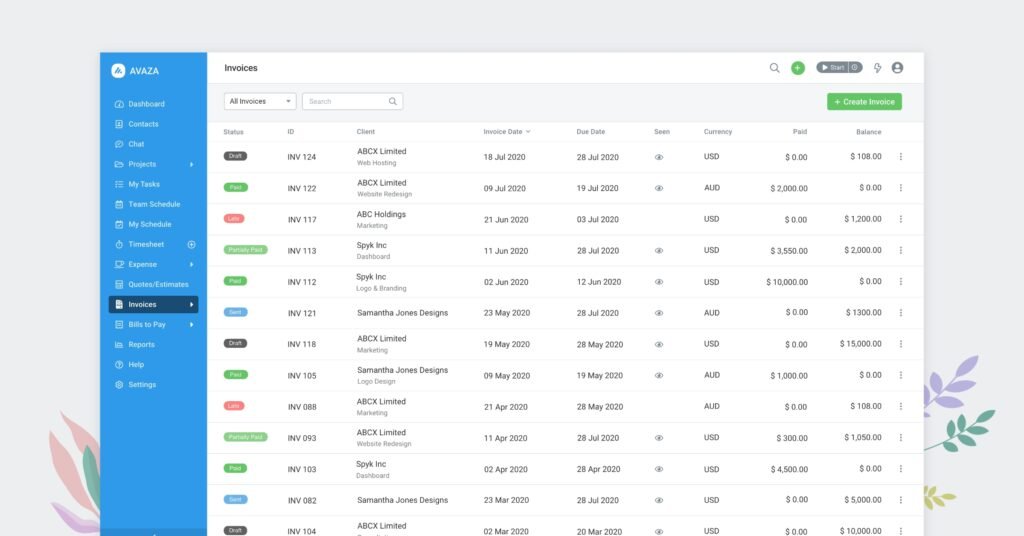The width and height of the screenshot is (1024, 536).
Task: Open the All Invoices filter dropdown
Action: pos(260,101)
